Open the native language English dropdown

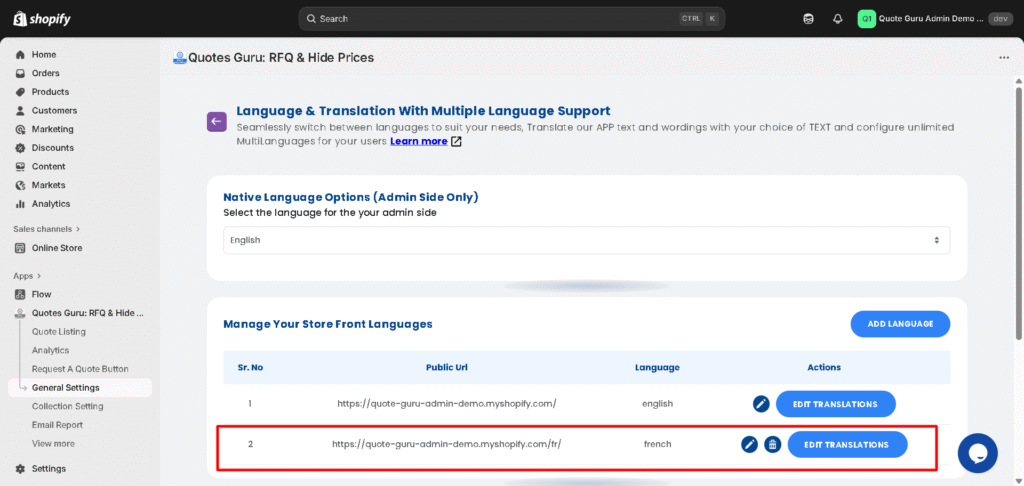(586, 240)
